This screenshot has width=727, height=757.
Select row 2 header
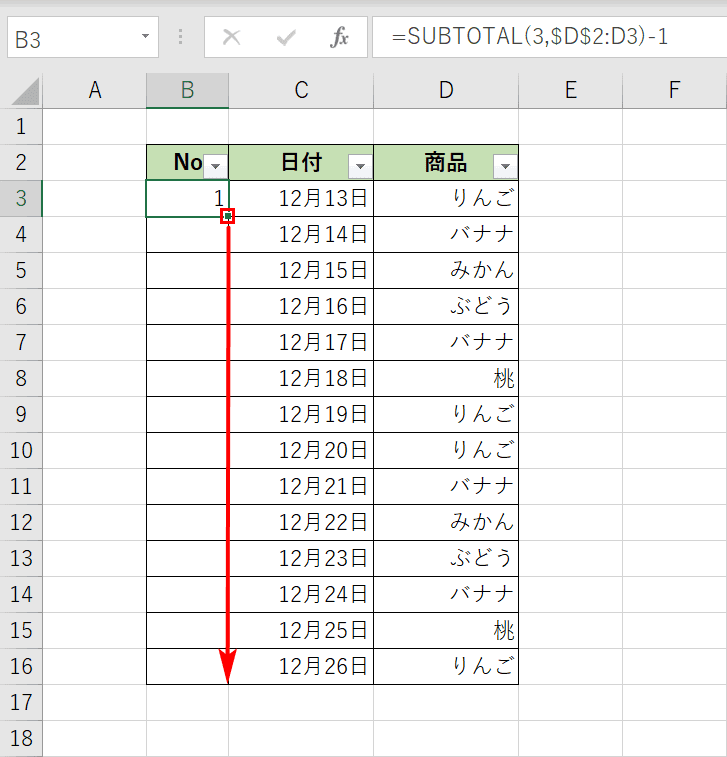(21, 162)
